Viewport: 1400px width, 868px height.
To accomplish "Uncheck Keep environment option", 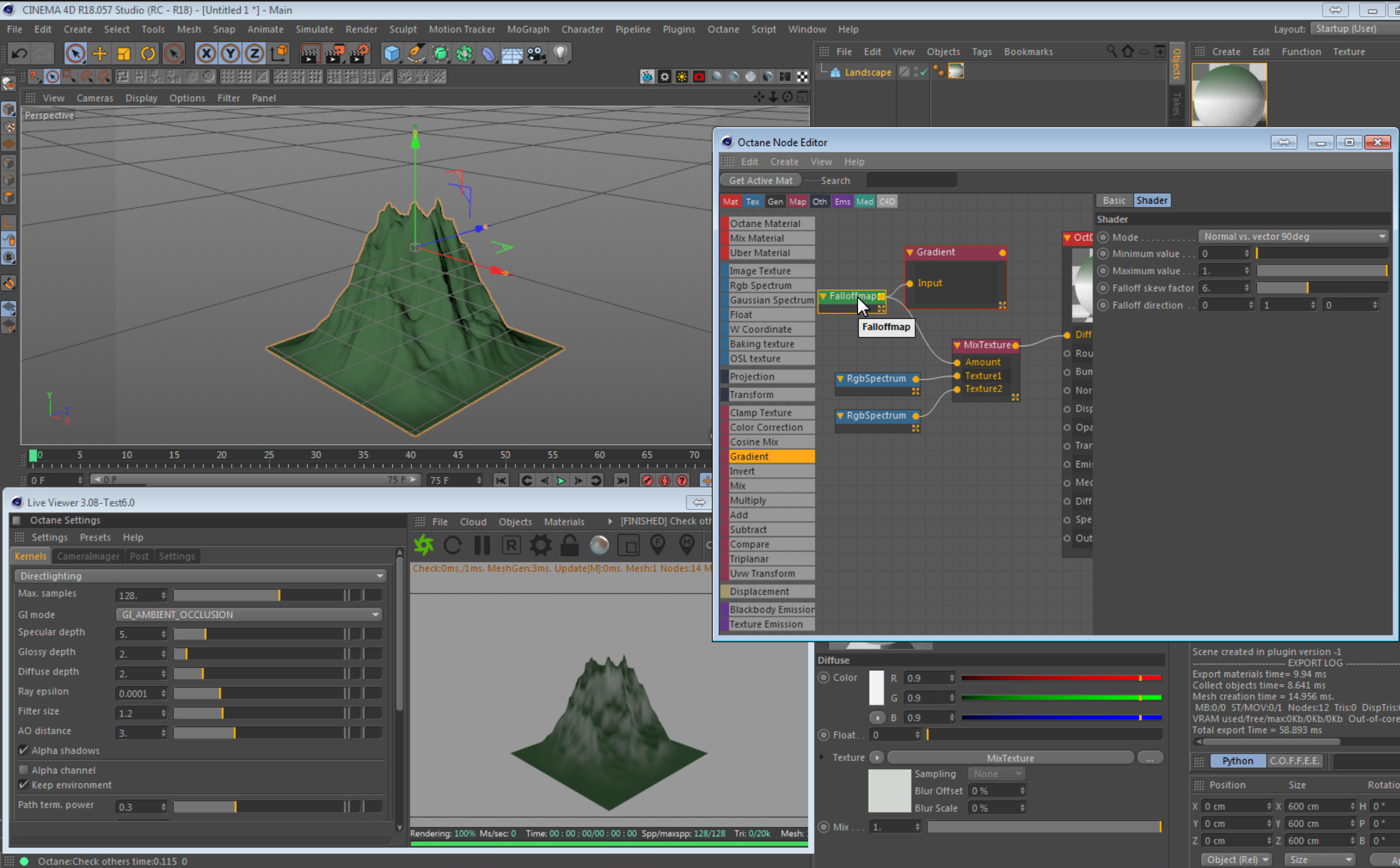I will click(x=24, y=785).
